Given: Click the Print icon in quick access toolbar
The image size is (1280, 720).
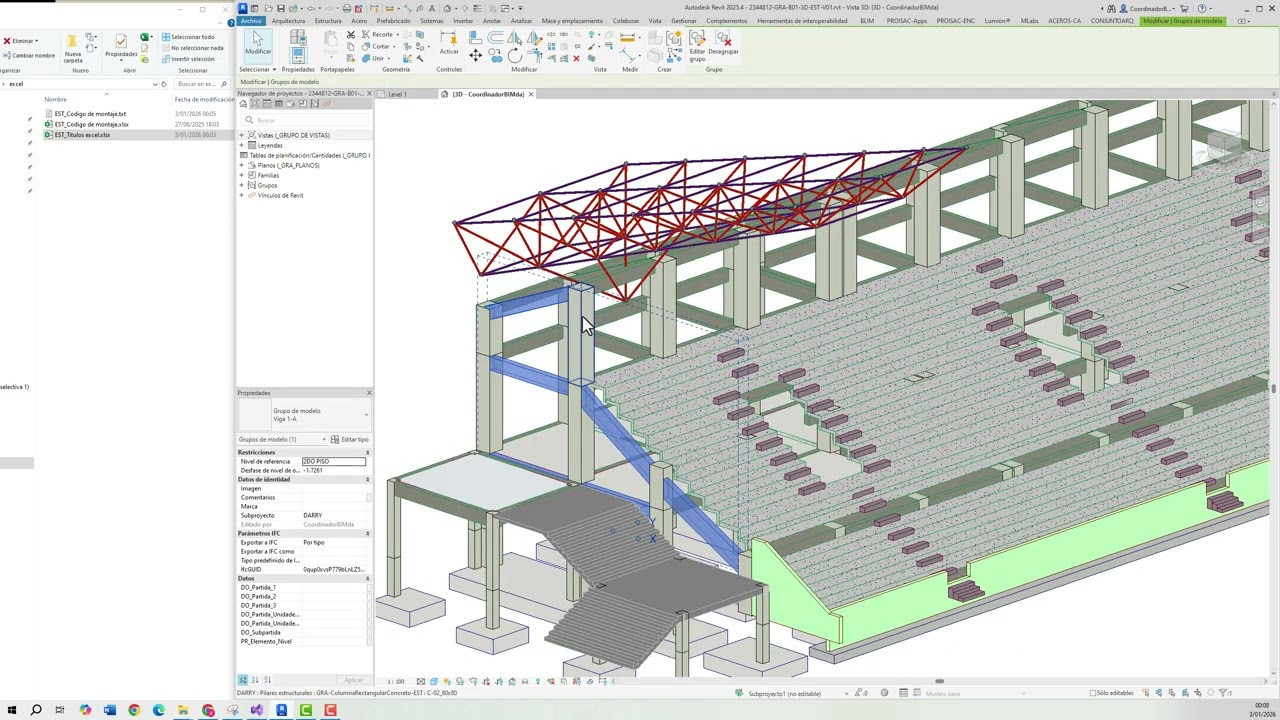Looking at the screenshot, I should (346, 8).
